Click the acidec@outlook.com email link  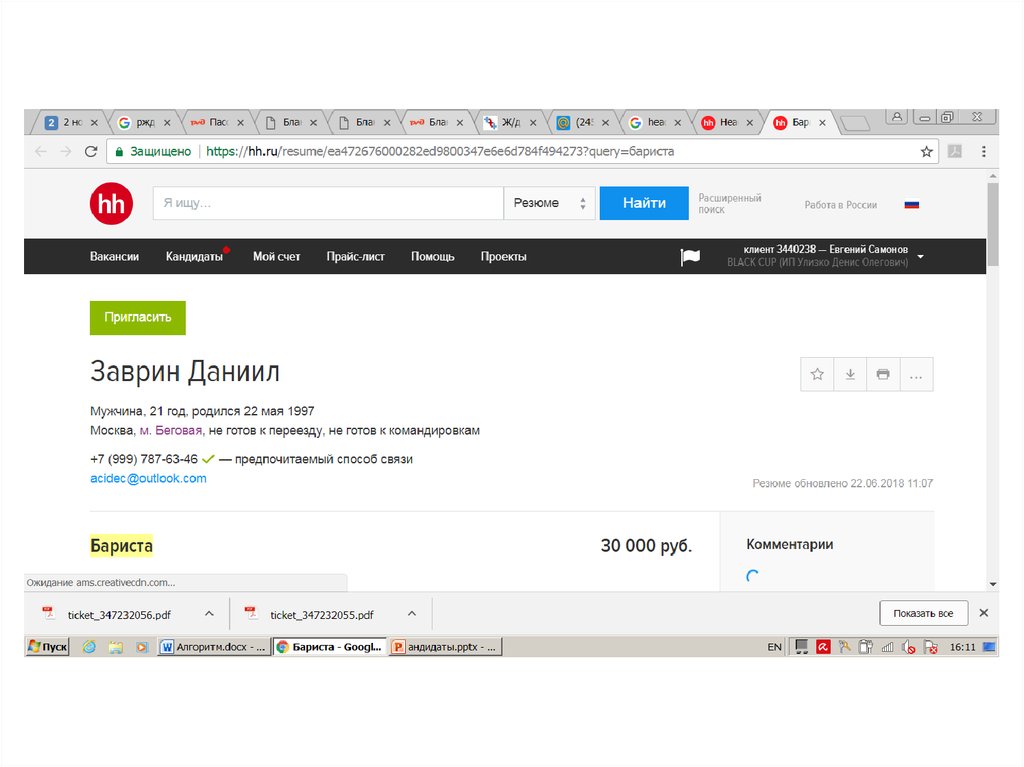tap(148, 478)
